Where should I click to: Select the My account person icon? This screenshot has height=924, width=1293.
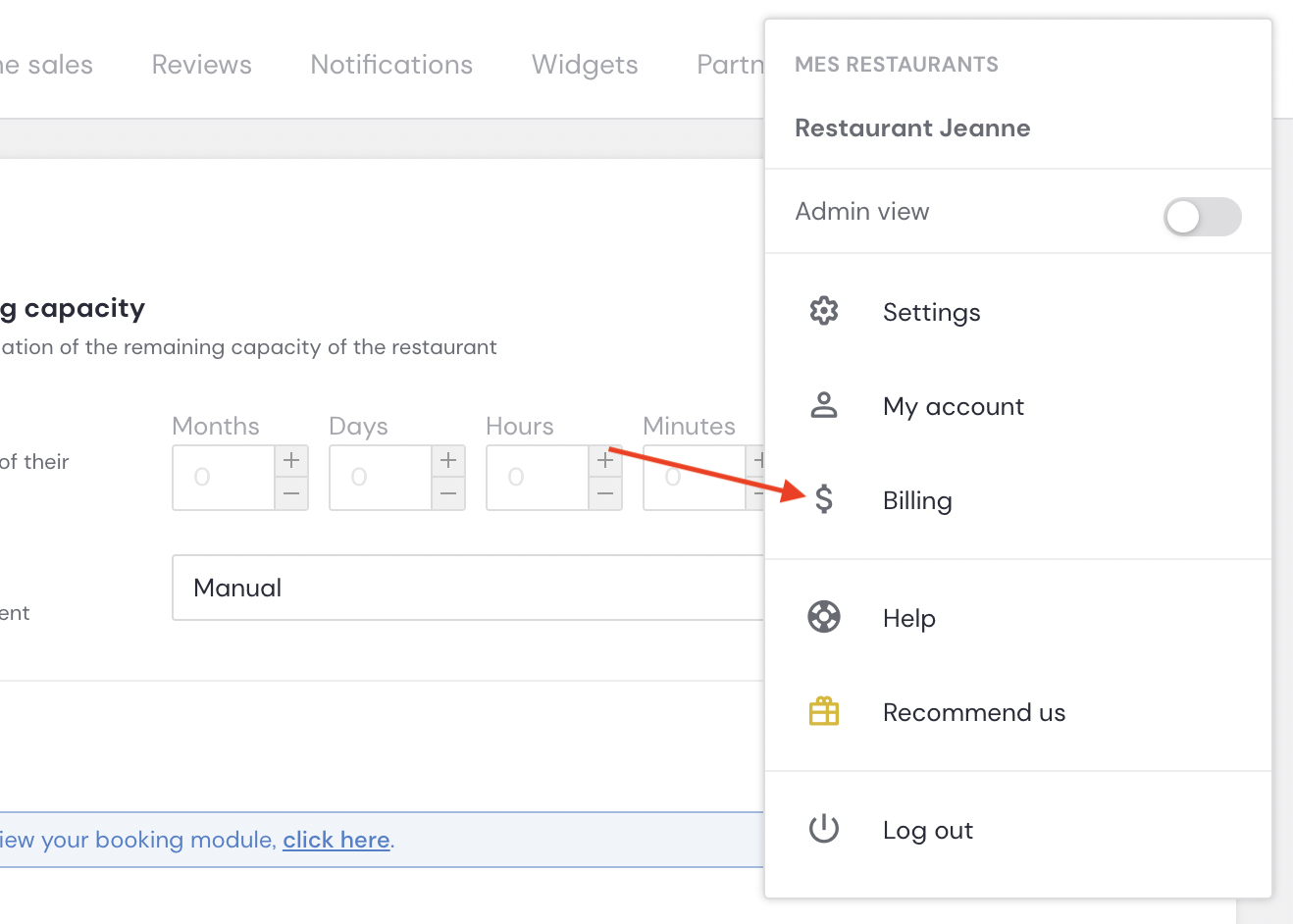point(824,405)
